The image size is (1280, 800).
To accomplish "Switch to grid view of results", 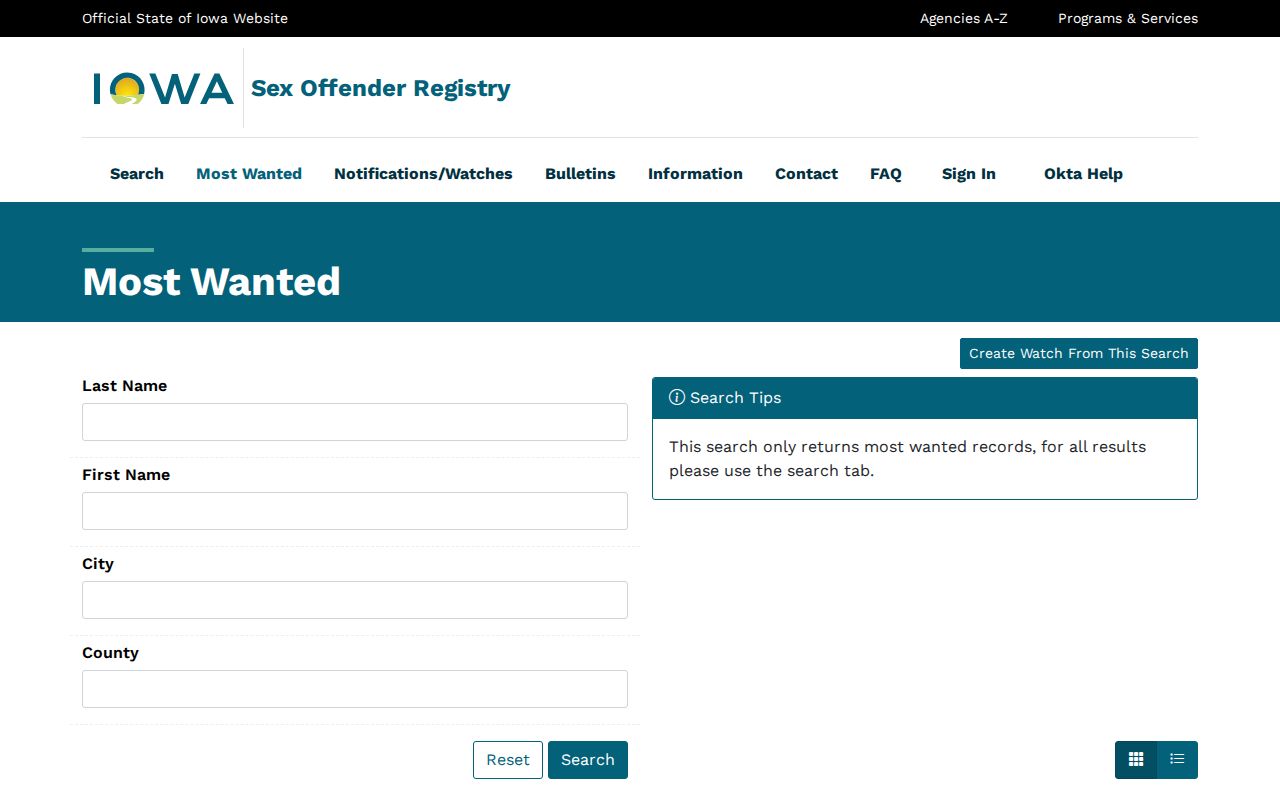I will [1136, 760].
